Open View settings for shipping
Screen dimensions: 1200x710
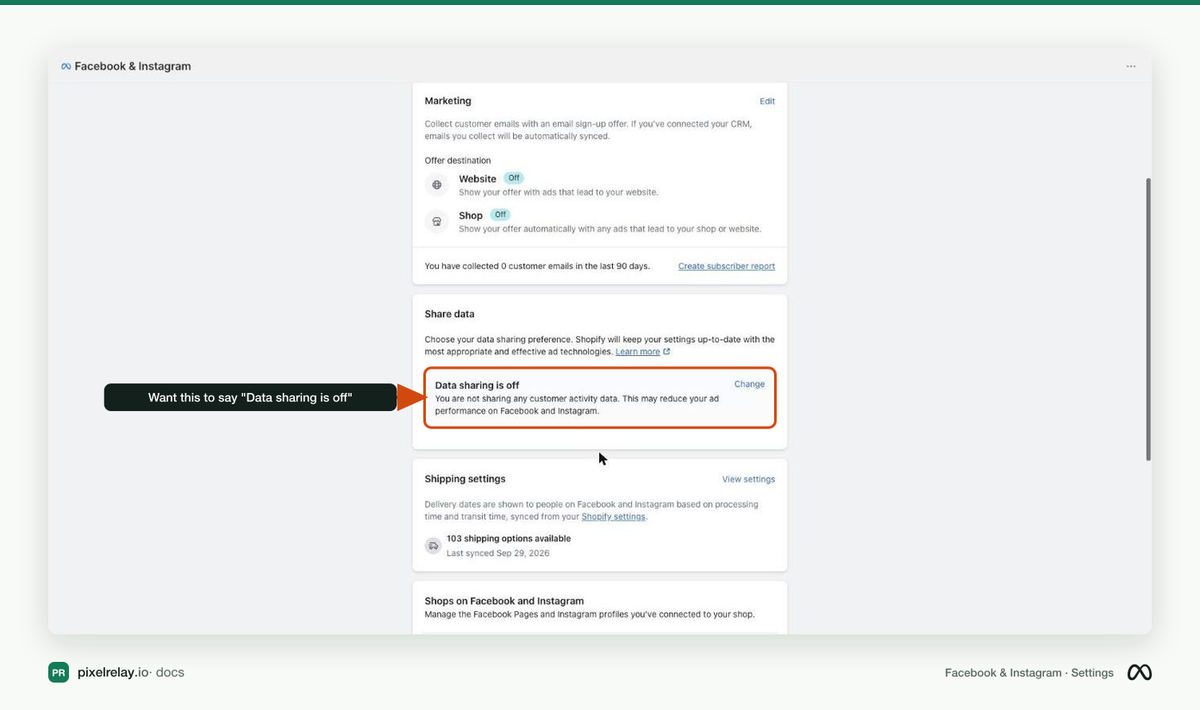click(748, 479)
